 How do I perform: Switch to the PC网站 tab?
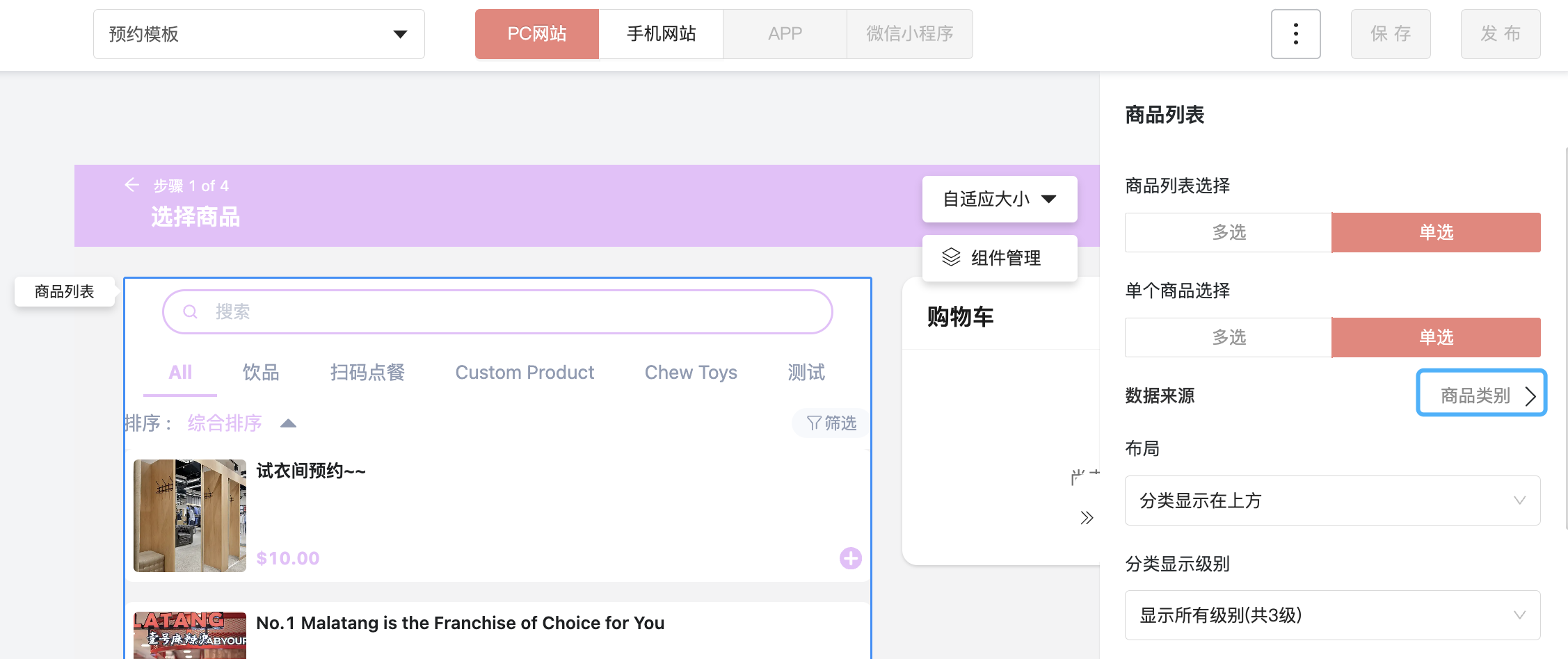point(536,34)
